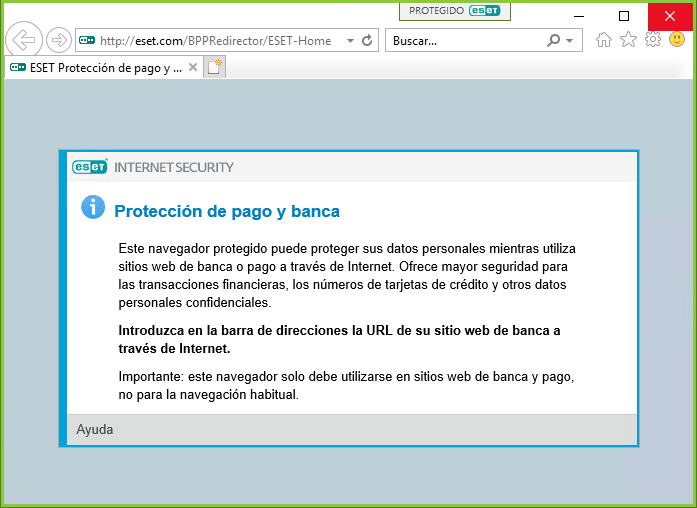The height and width of the screenshot is (508, 697).
Task: Open the Ayuda help link
Action: coord(95,429)
